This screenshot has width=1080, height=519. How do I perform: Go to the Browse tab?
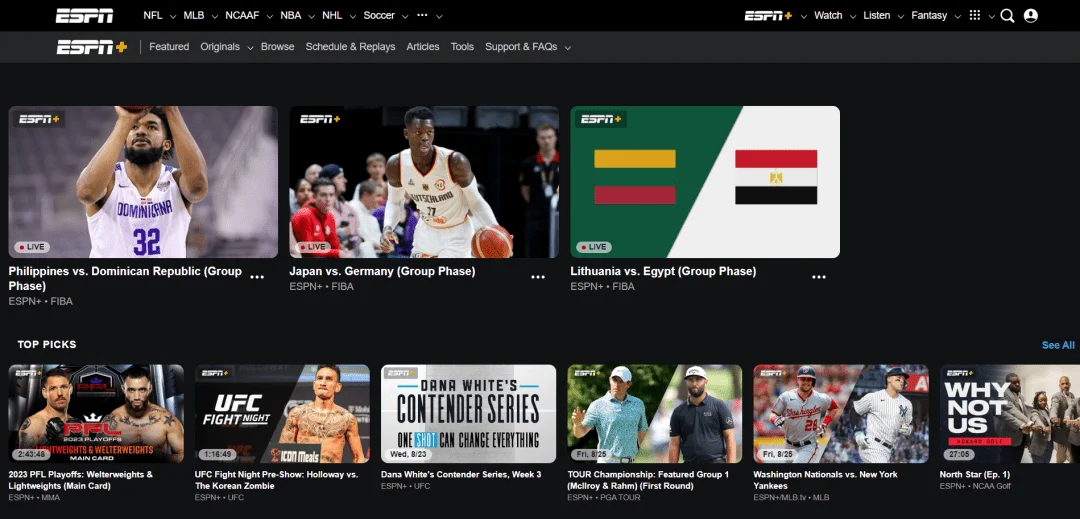click(278, 47)
